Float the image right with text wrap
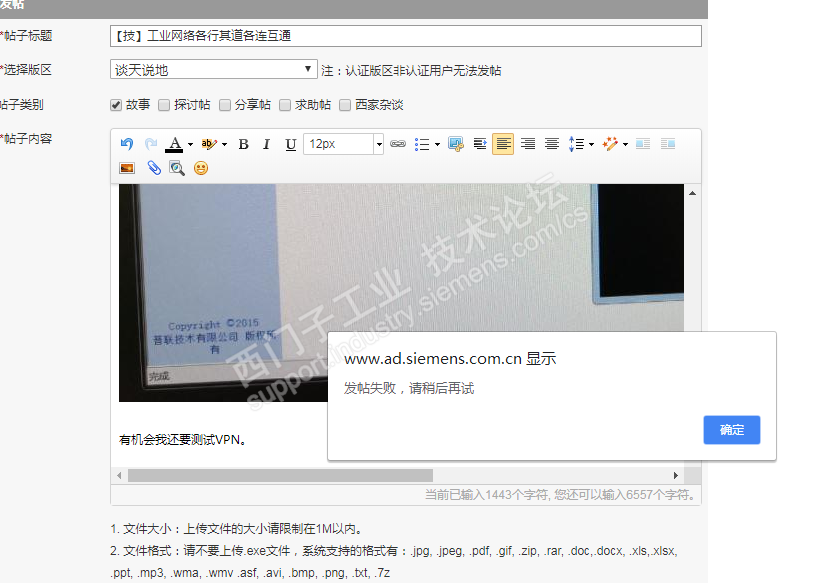This screenshot has height=583, width=814. coord(668,144)
